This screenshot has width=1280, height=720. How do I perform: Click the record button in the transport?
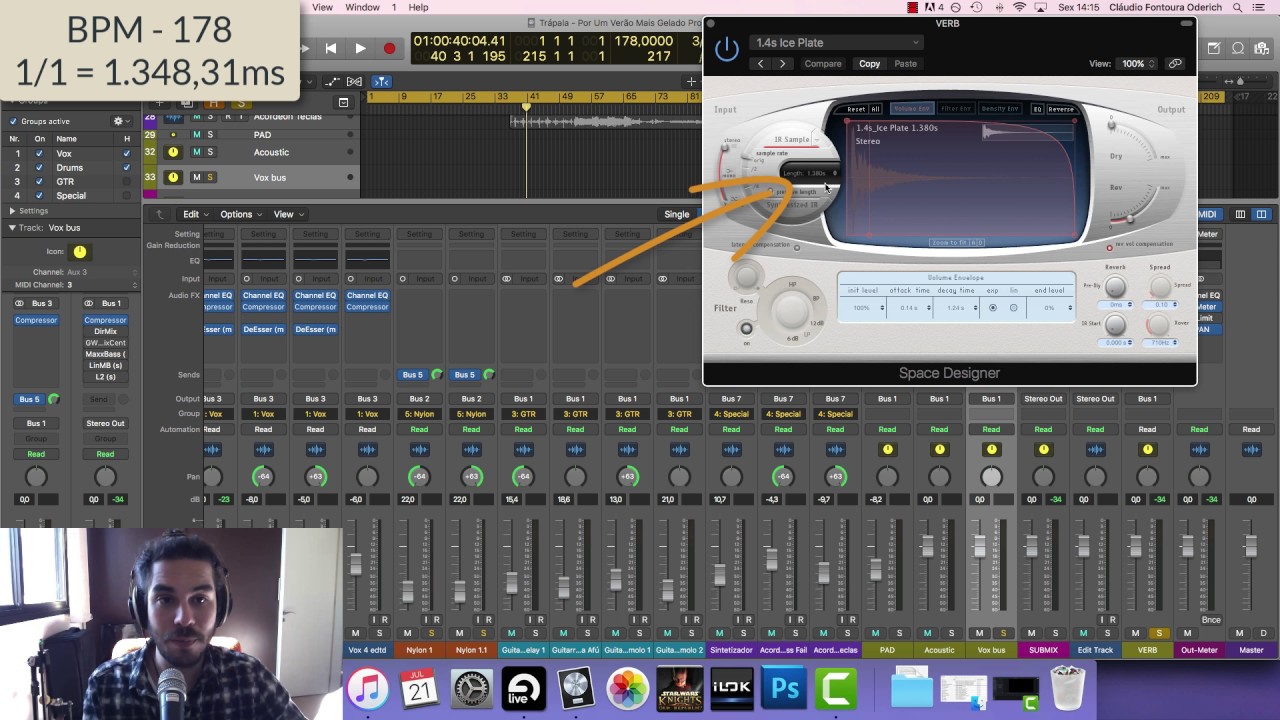[389, 48]
